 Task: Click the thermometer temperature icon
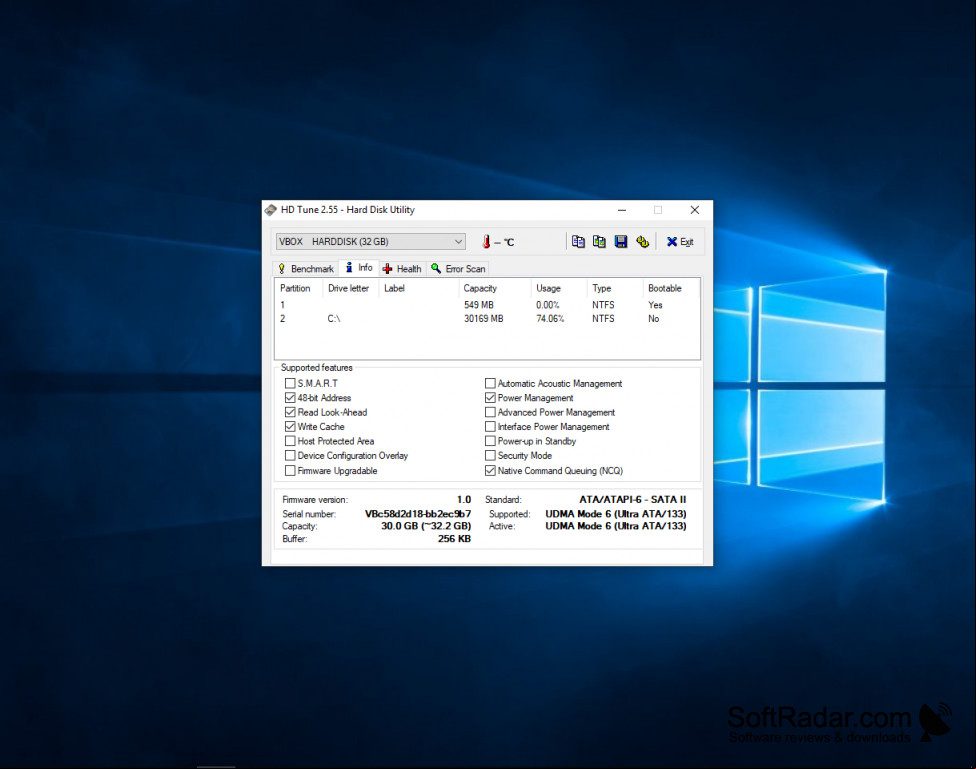coord(486,242)
